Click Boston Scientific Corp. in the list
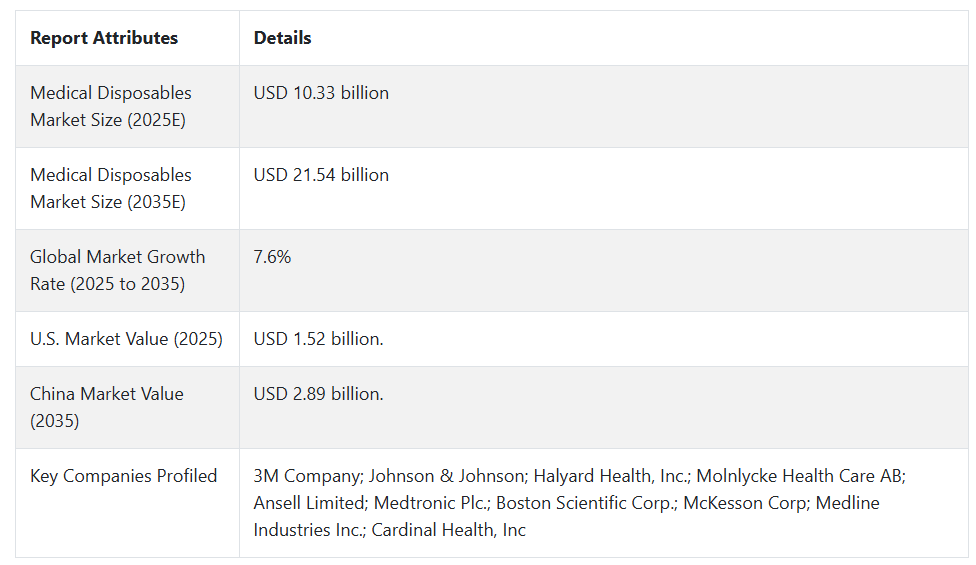This screenshot has height=565, width=976. coord(586,503)
